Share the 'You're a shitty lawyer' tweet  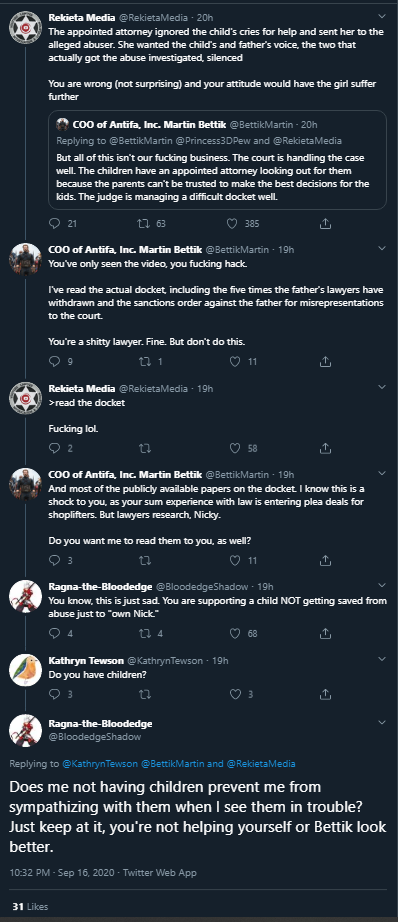point(325,362)
